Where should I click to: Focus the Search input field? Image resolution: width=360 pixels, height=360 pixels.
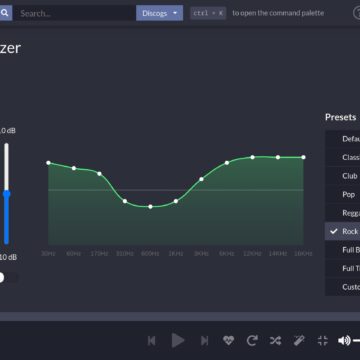[x=74, y=13]
